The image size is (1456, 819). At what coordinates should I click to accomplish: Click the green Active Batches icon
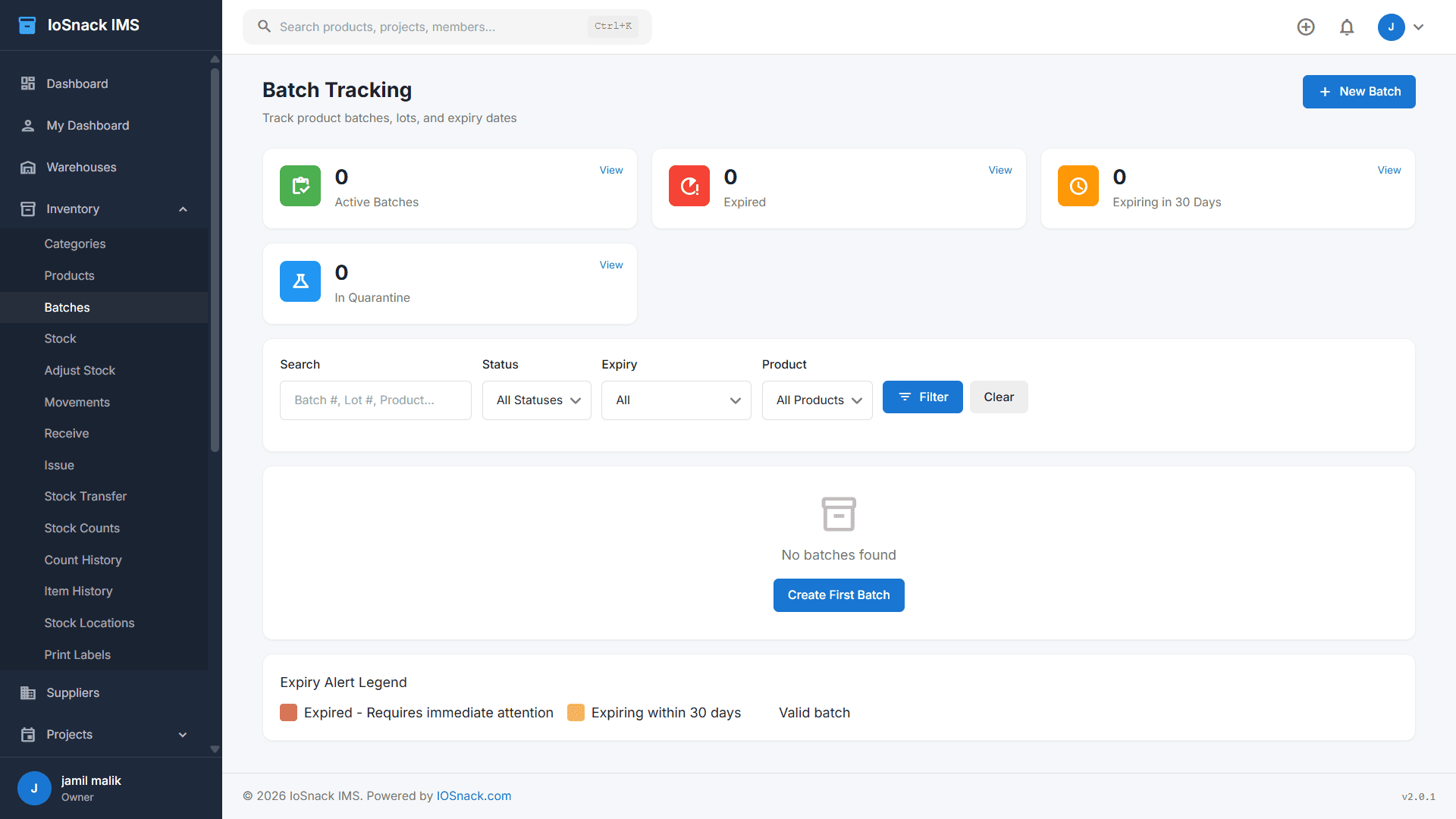click(300, 186)
